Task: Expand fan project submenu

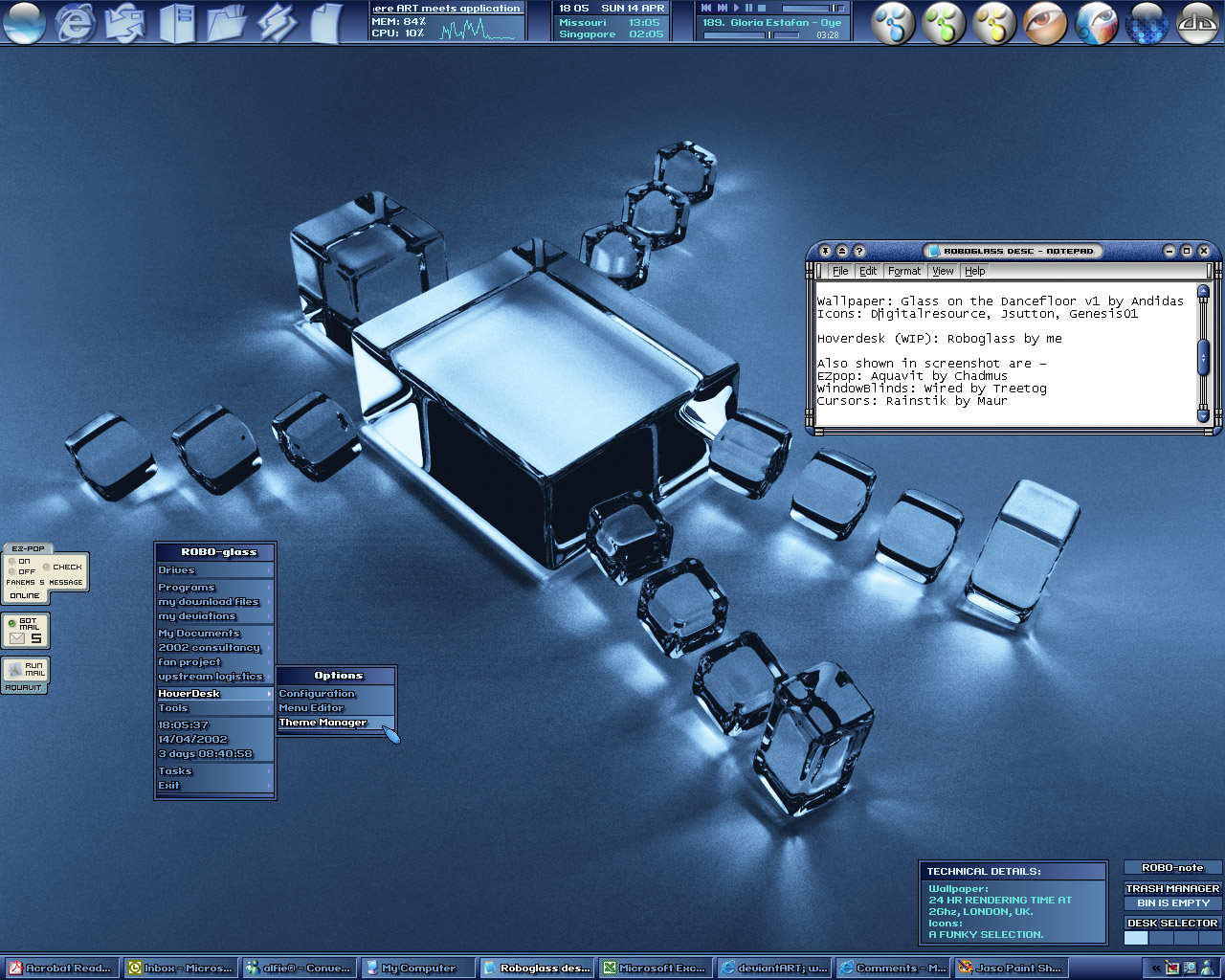Action: 214,662
